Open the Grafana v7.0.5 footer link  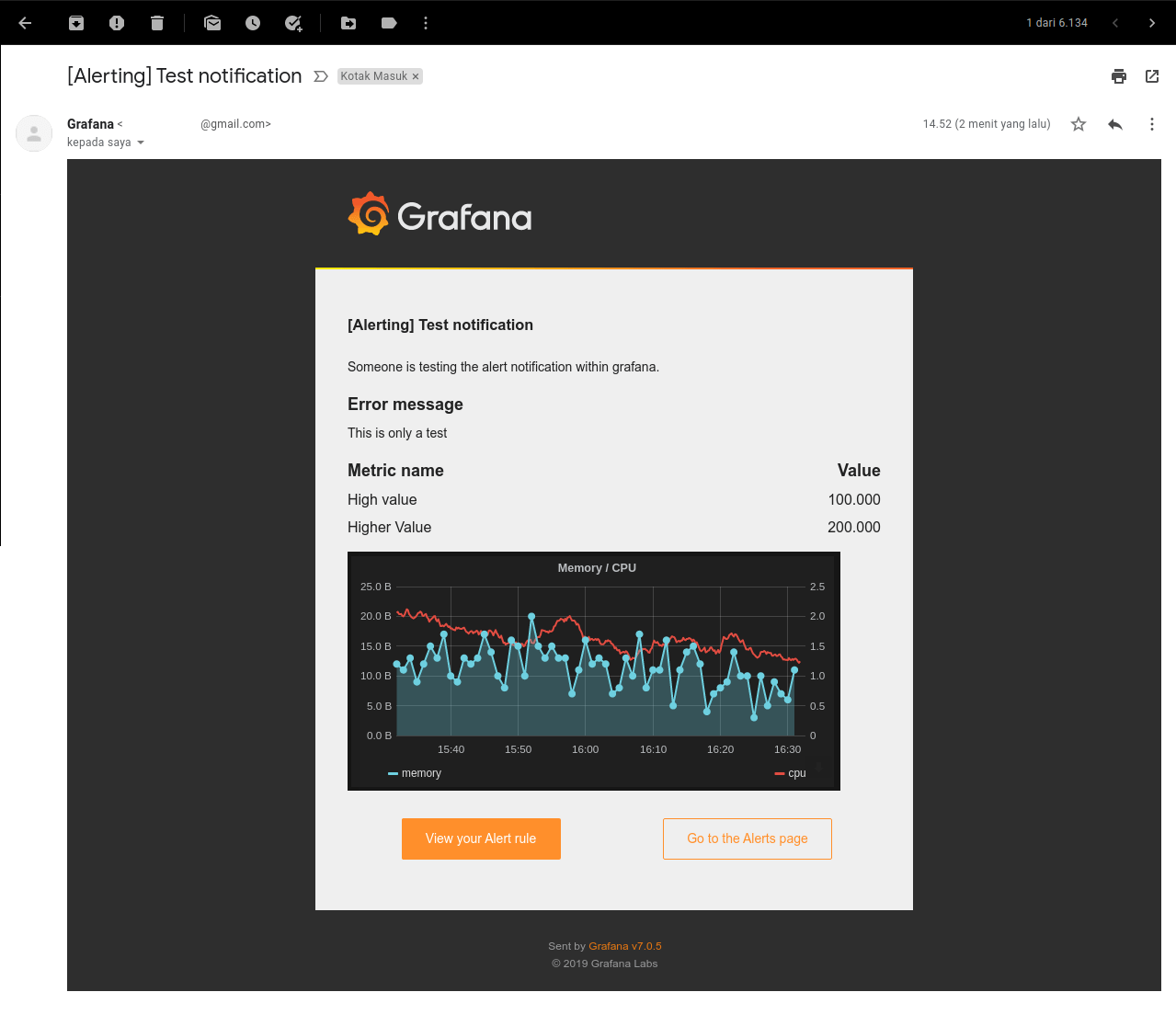625,946
